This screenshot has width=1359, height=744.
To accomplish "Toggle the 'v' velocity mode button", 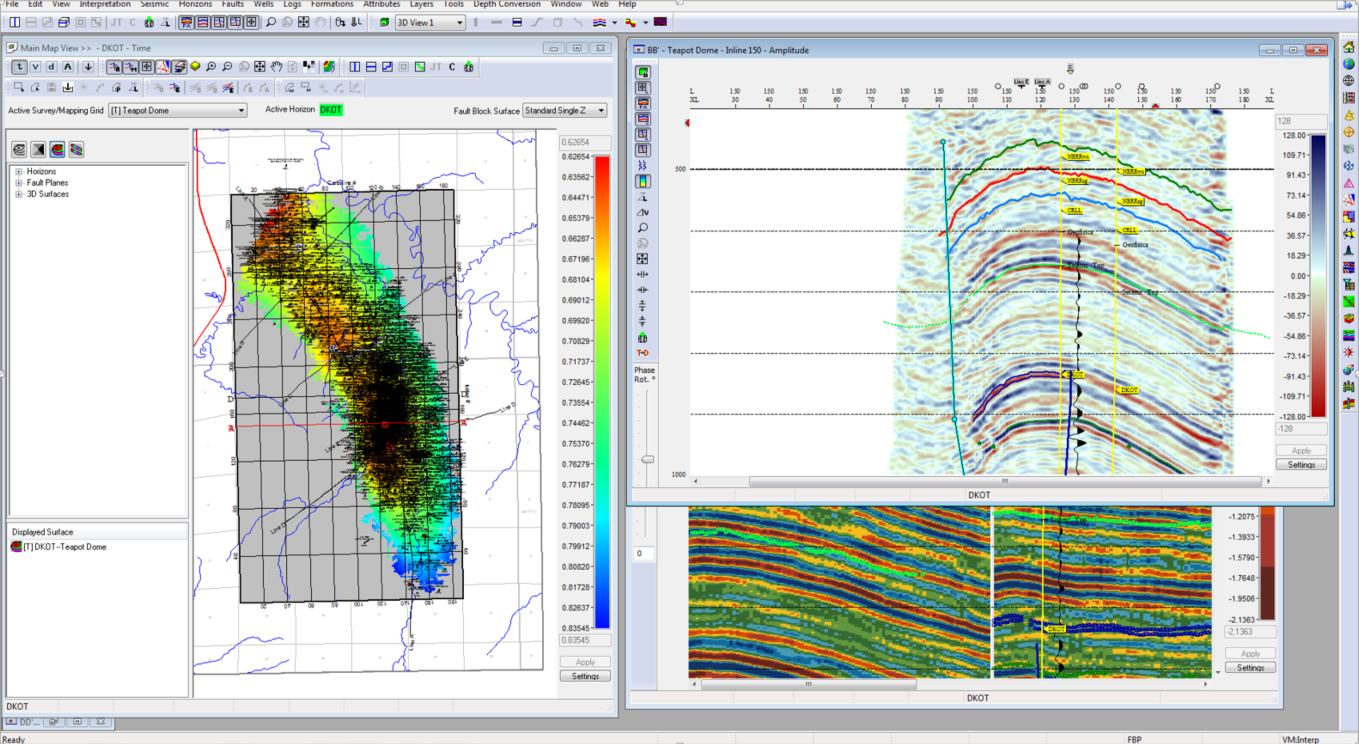I will pos(35,67).
